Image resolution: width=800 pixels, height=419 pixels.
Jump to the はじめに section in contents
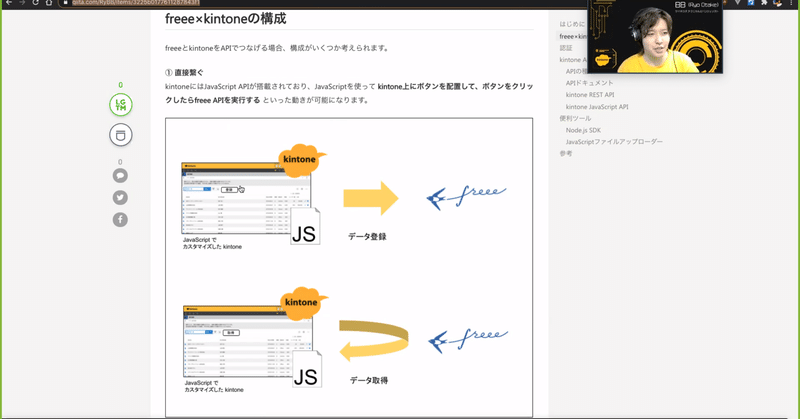coord(572,24)
